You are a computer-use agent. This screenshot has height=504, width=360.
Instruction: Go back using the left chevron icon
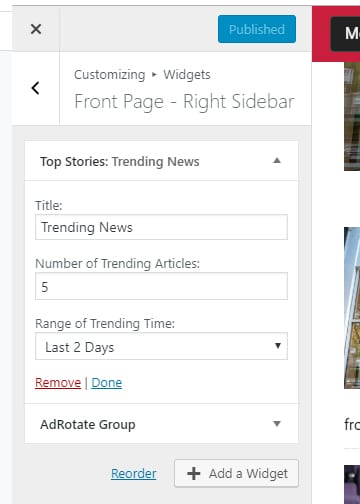click(x=35, y=88)
